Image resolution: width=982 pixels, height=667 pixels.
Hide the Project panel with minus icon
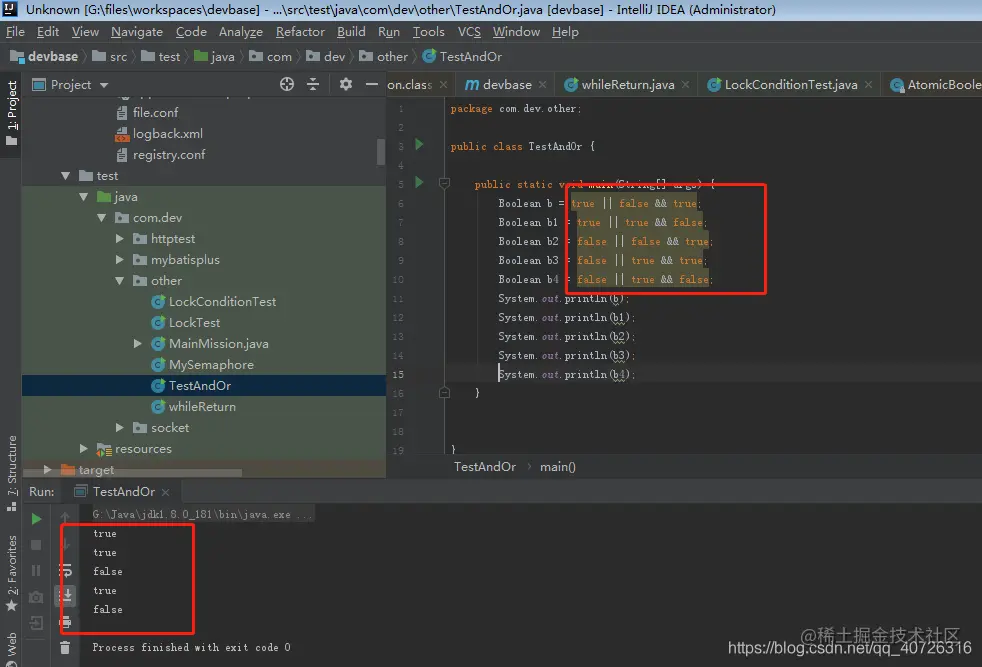coord(371,84)
